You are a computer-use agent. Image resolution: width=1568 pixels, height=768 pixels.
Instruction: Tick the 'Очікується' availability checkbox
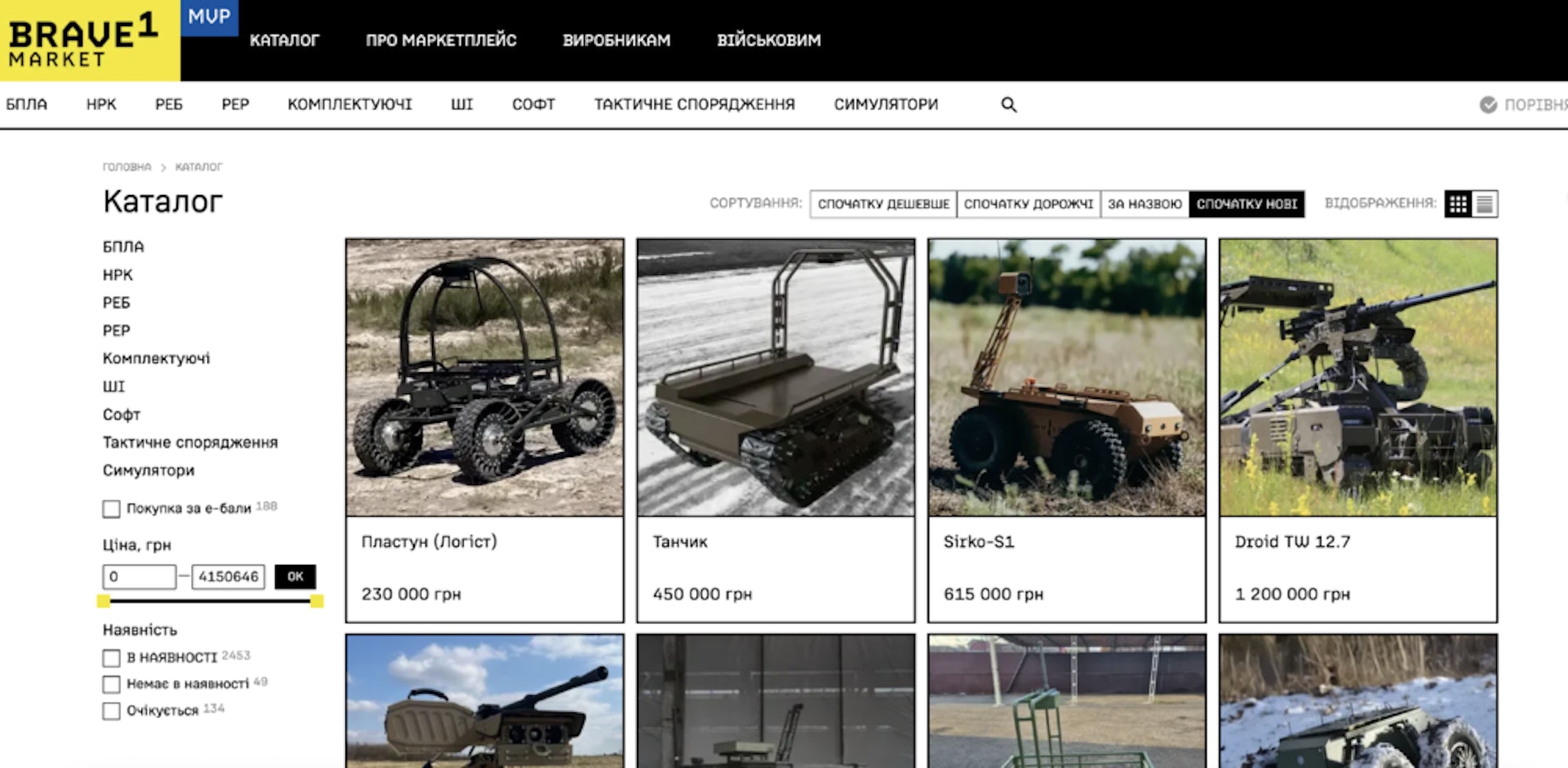coord(112,711)
